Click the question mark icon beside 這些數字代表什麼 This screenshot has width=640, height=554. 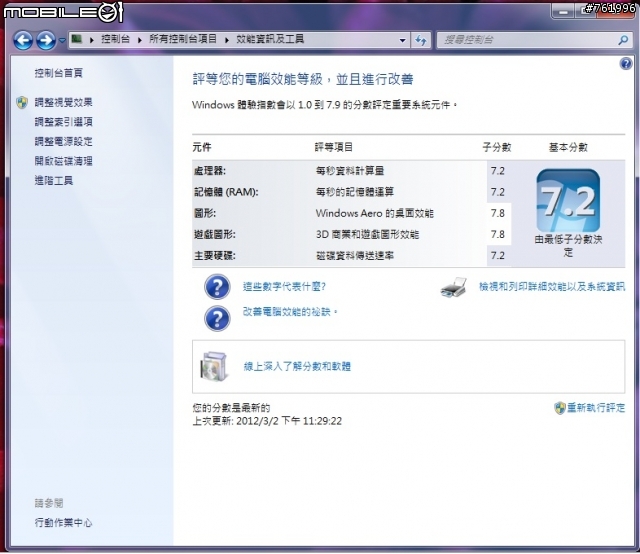tap(217, 288)
